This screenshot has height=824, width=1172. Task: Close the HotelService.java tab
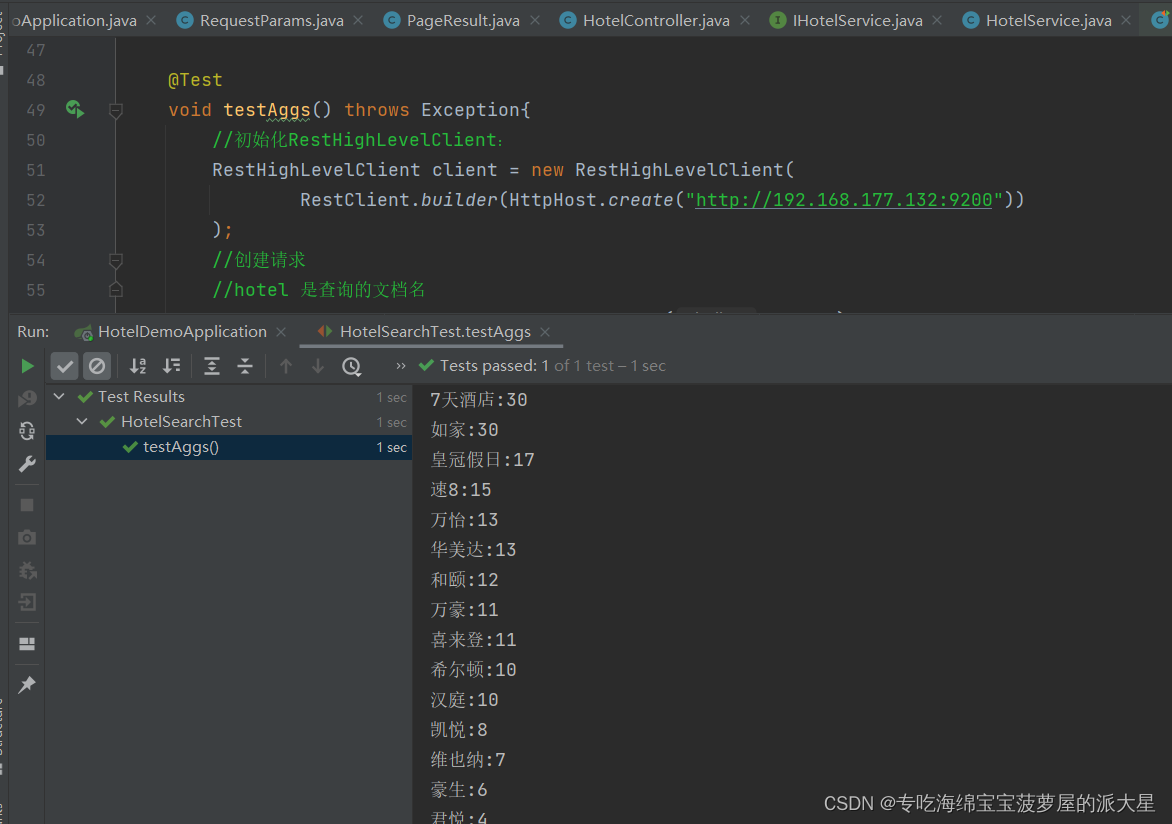point(1126,21)
